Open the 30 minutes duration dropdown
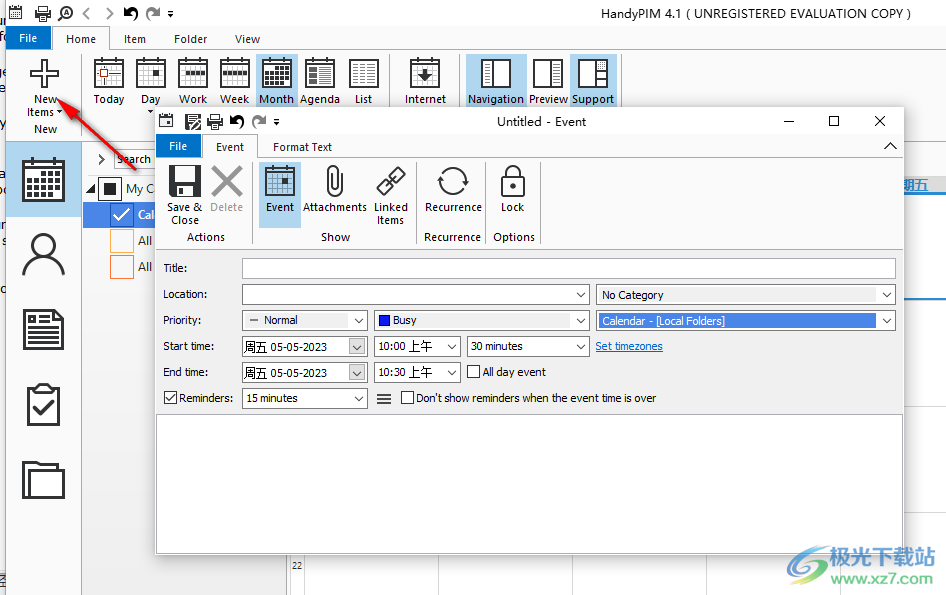This screenshot has width=946, height=595. point(580,346)
